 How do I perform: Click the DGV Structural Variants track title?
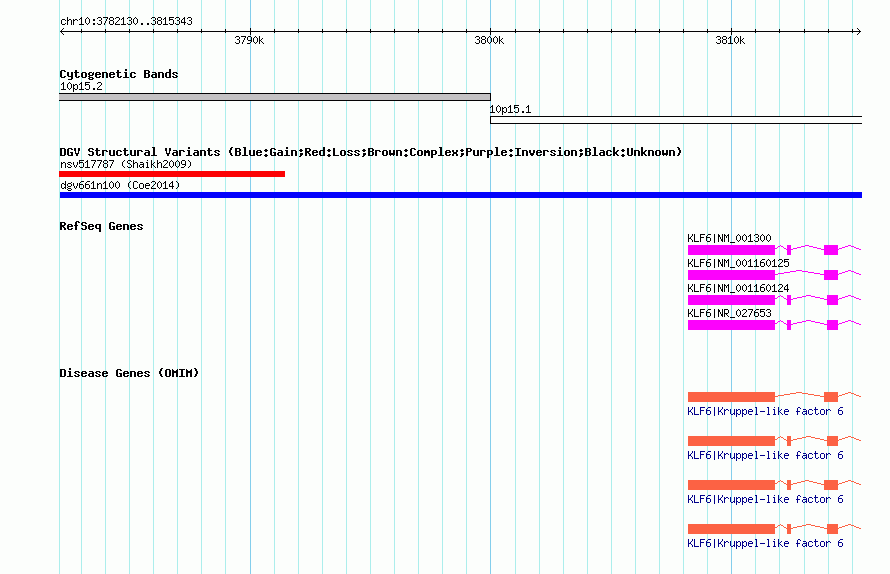click(x=371, y=152)
